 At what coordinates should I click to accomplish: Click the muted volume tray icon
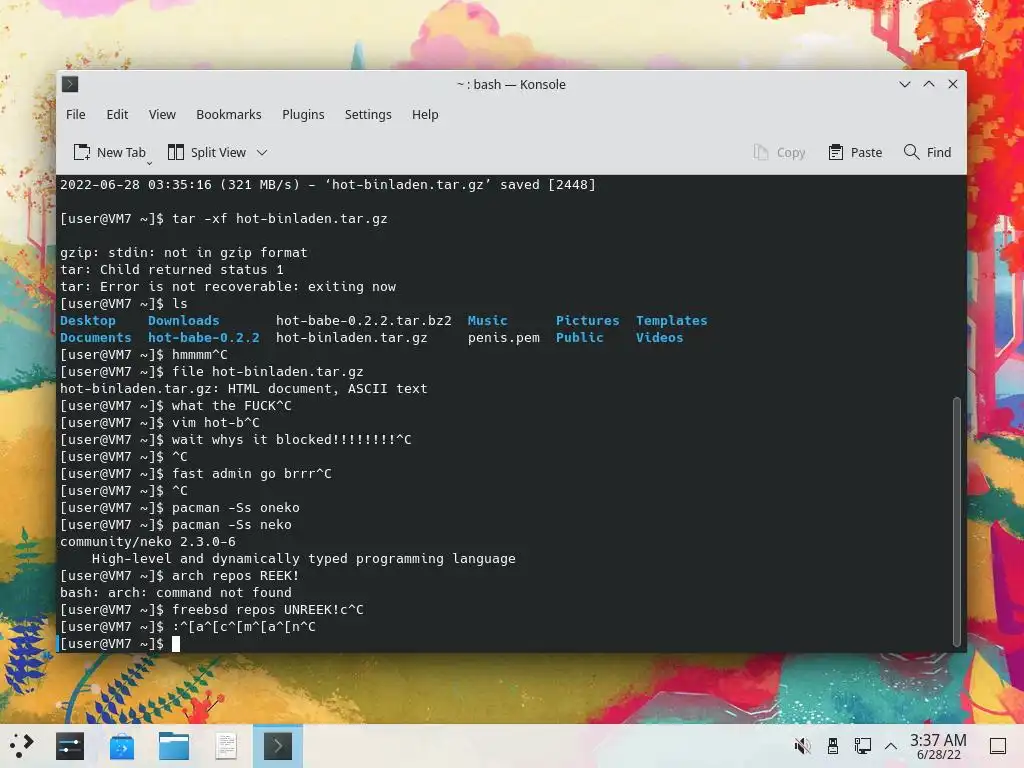point(803,746)
